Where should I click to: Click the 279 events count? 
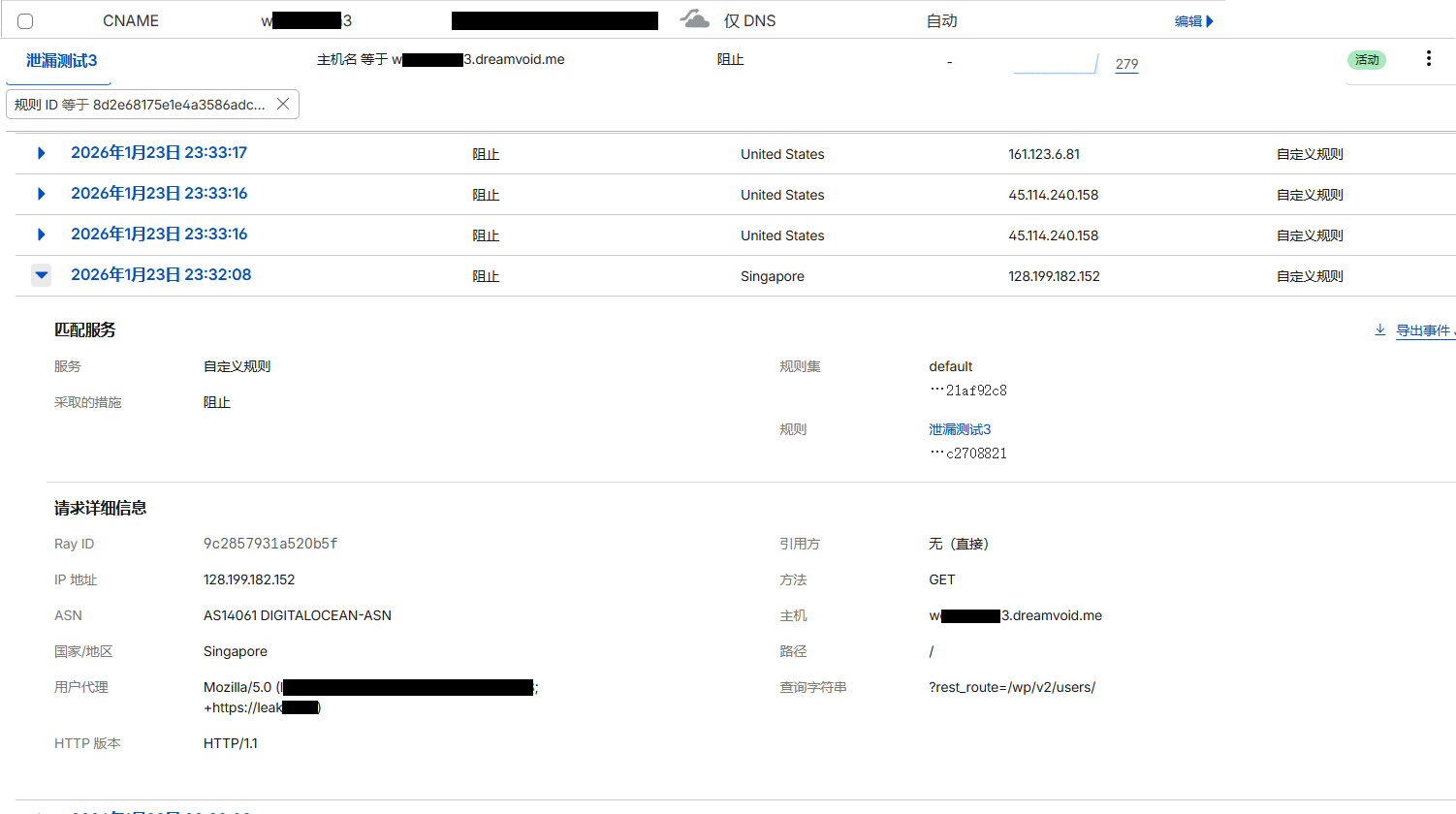[x=1126, y=64]
